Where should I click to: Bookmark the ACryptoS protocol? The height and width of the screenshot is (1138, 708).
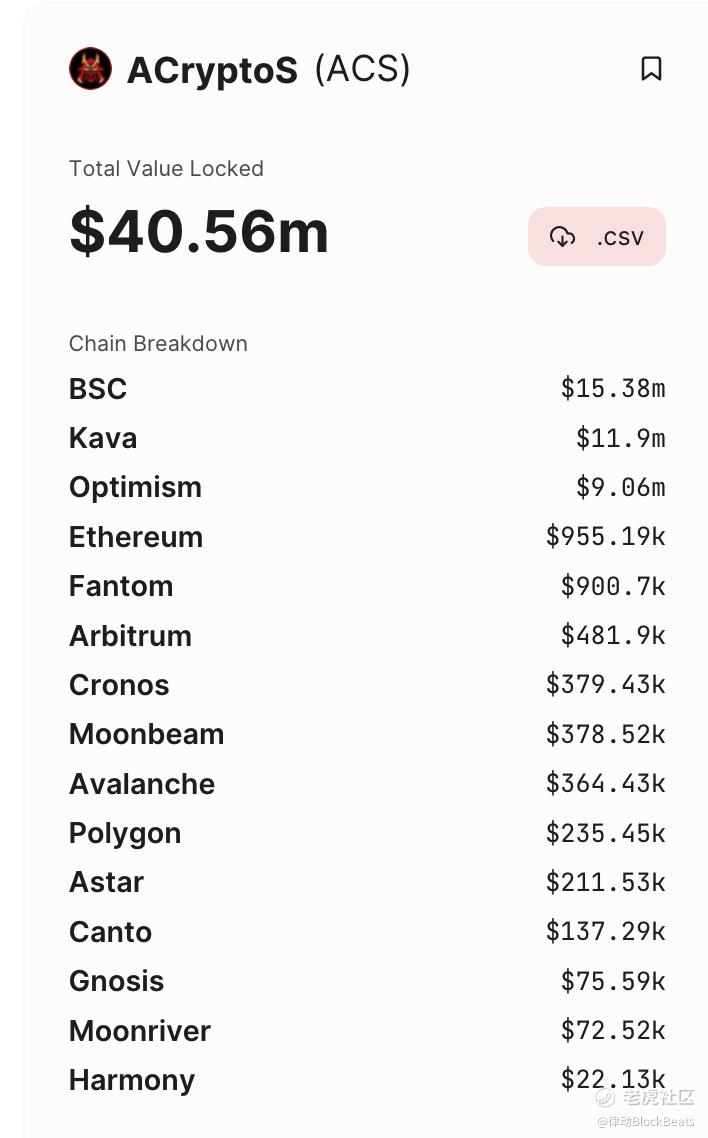pyautogui.click(x=651, y=69)
